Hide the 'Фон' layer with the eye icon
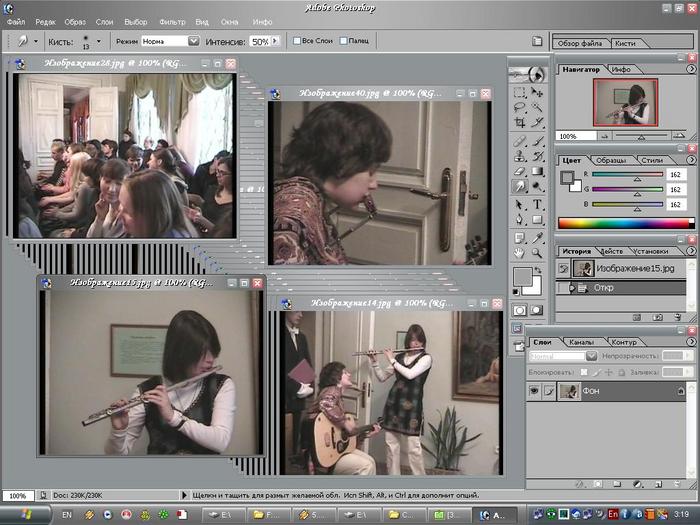This screenshot has height=525, width=700. pos(534,391)
